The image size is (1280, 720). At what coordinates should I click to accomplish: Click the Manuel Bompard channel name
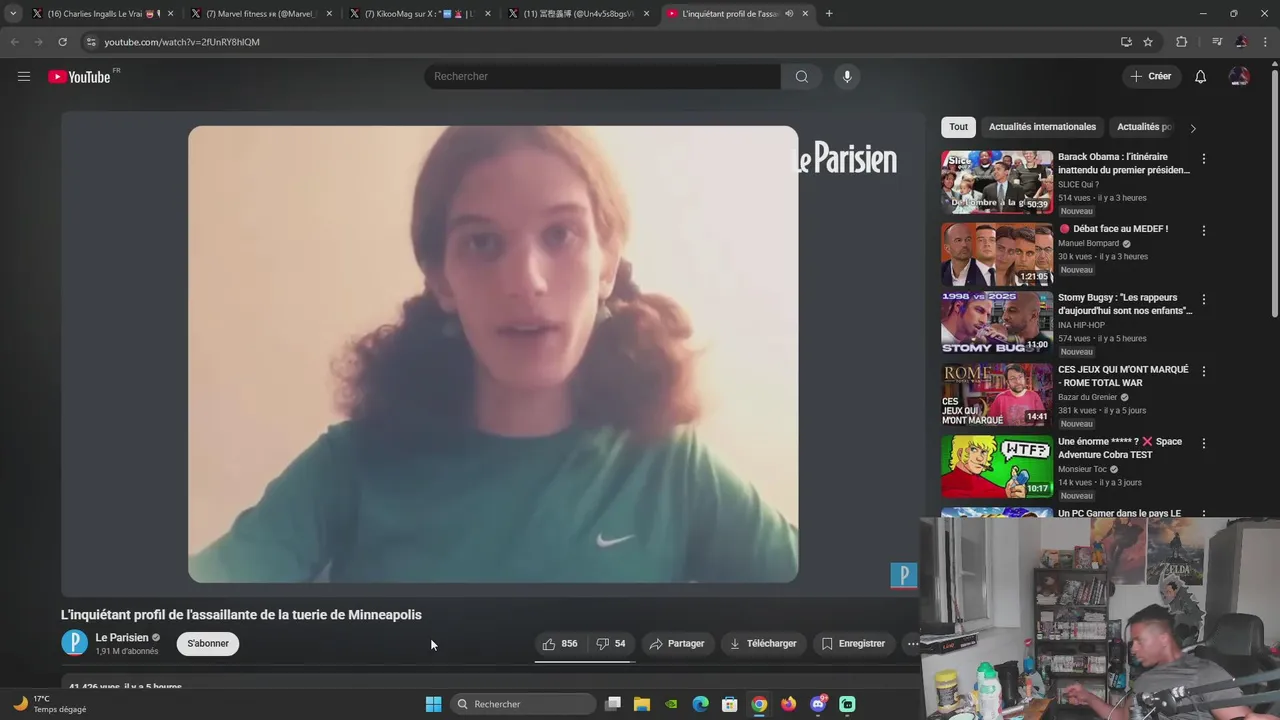tap(1088, 243)
